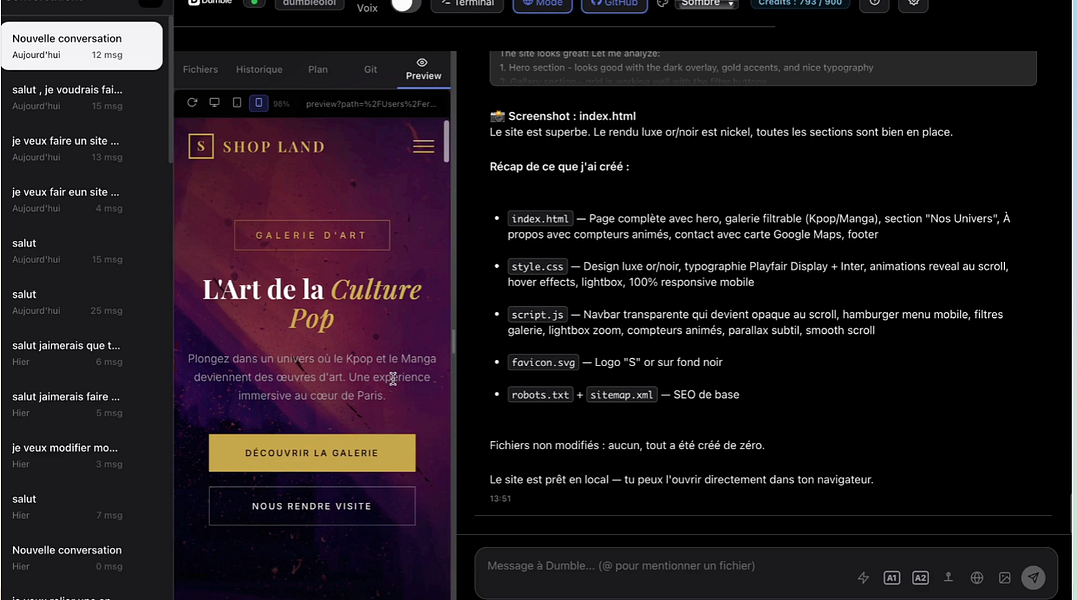The height and width of the screenshot is (600, 1077).
Task: Click the script.js code tag
Action: click(537, 314)
